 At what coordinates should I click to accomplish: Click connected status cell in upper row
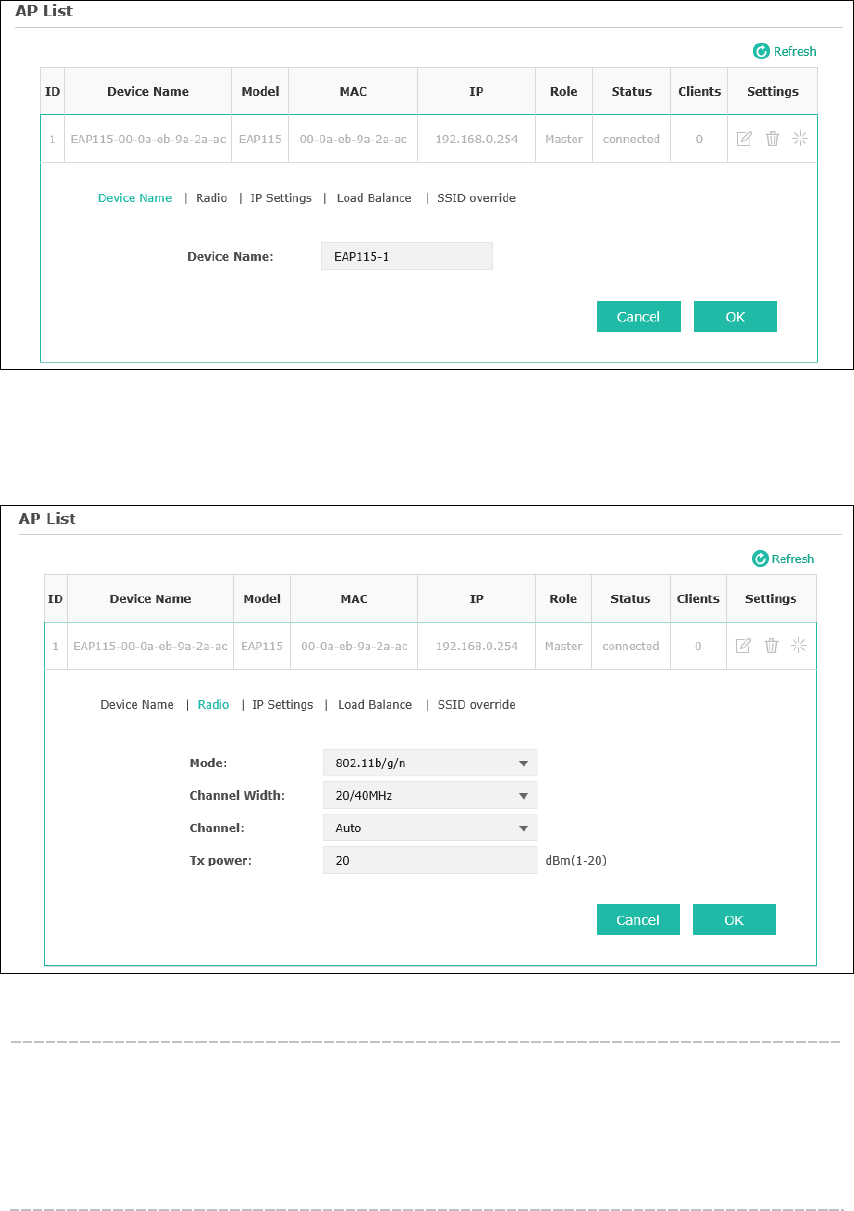click(631, 139)
